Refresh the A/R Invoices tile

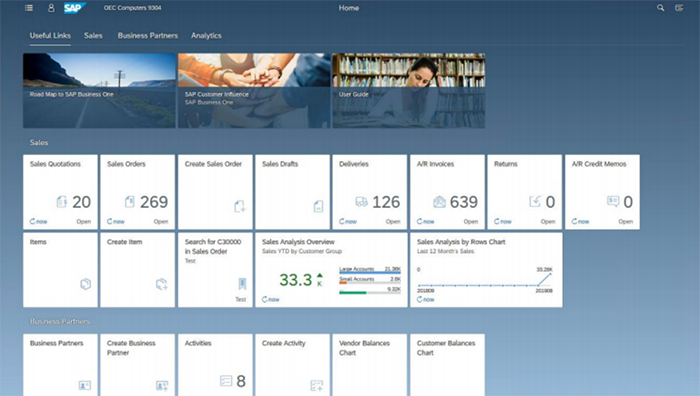click(x=425, y=221)
